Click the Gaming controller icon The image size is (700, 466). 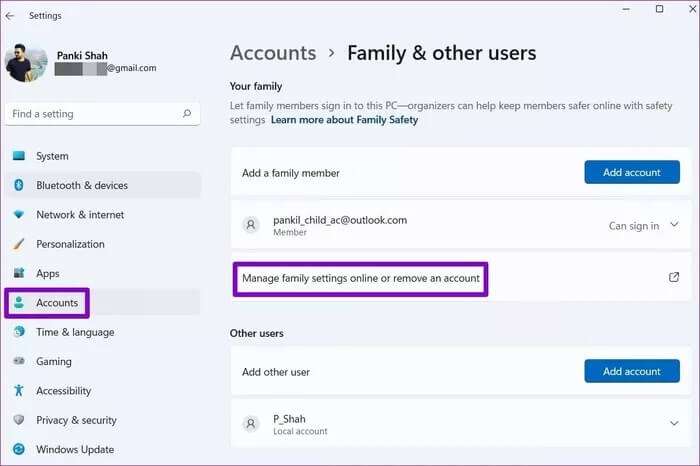(x=19, y=361)
